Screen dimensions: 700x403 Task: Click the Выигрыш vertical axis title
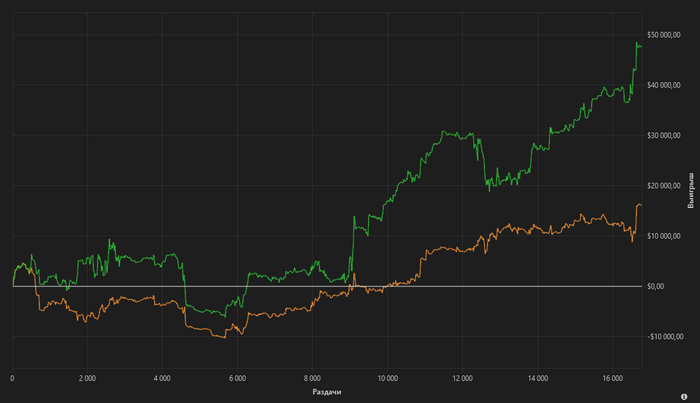[691, 191]
